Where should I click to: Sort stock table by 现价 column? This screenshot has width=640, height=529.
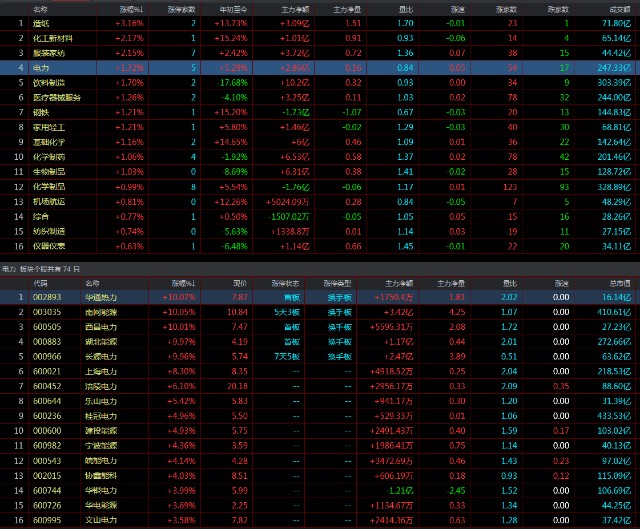pos(239,255)
